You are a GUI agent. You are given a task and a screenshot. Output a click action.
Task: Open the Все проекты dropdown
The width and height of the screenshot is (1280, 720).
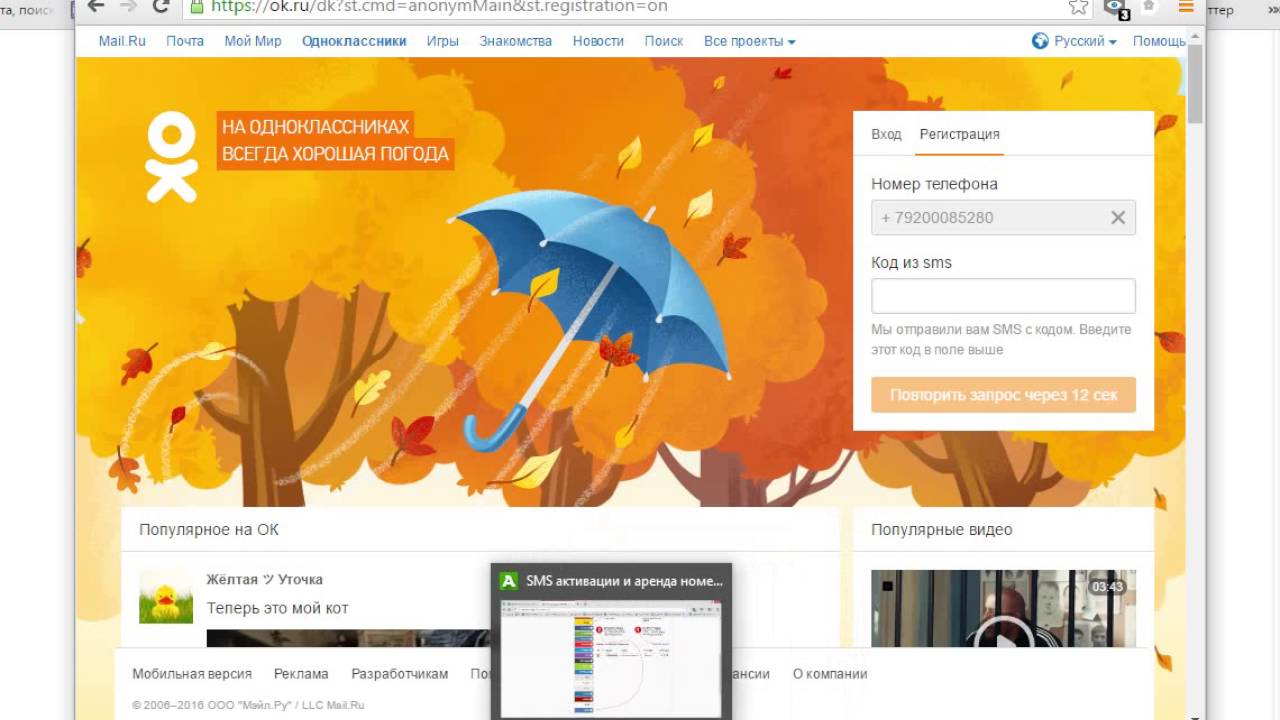tap(750, 41)
